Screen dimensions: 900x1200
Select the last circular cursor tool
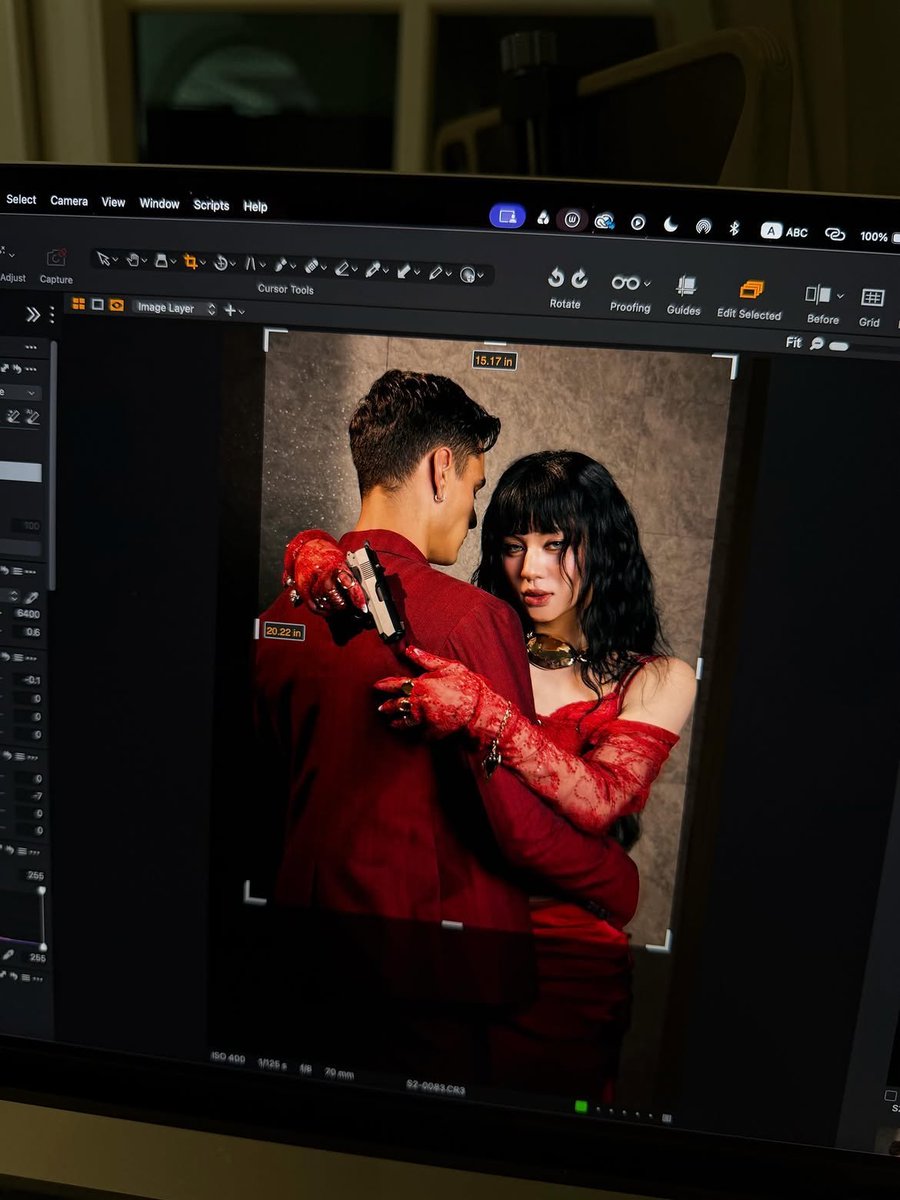pos(466,273)
